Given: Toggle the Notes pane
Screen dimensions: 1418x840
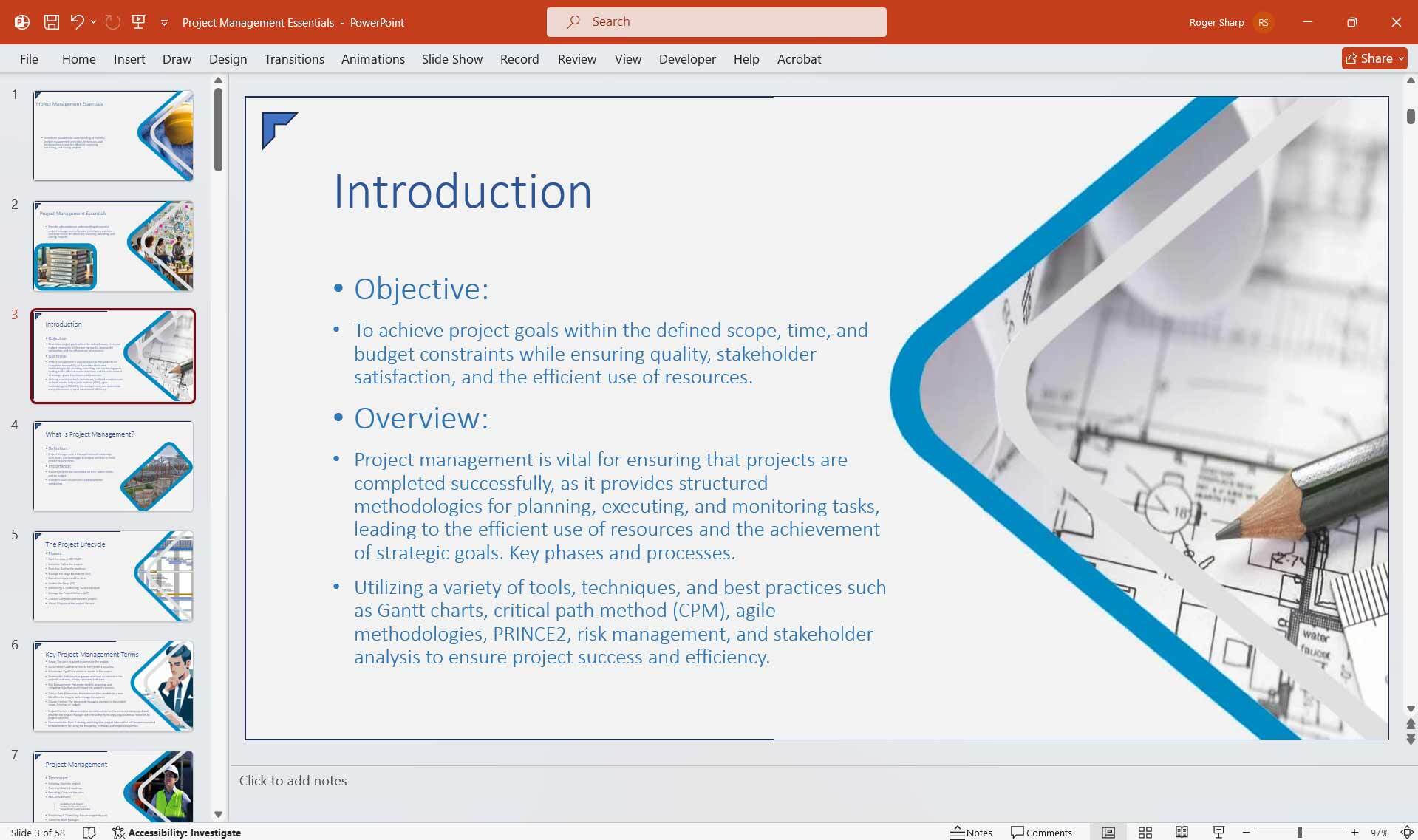Looking at the screenshot, I should point(971,833).
